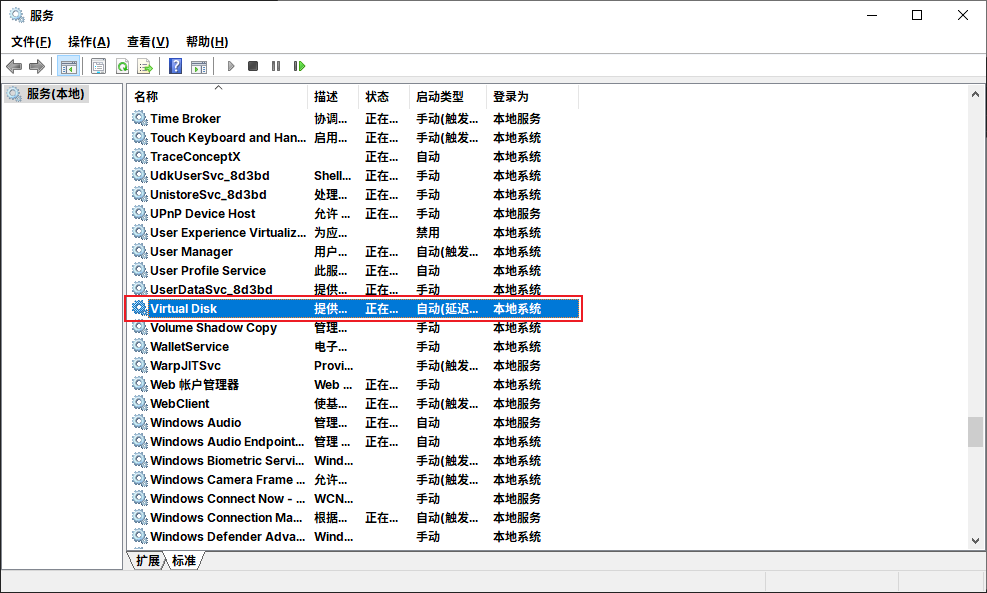Select the Virtual Disk service row
Image resolution: width=987 pixels, height=593 pixels.
(x=354, y=308)
